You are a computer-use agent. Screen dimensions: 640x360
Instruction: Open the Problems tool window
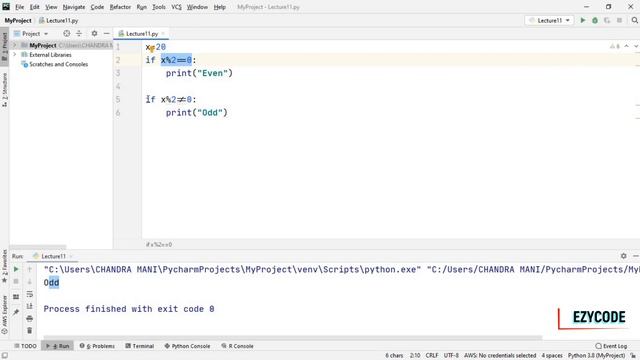point(97,346)
